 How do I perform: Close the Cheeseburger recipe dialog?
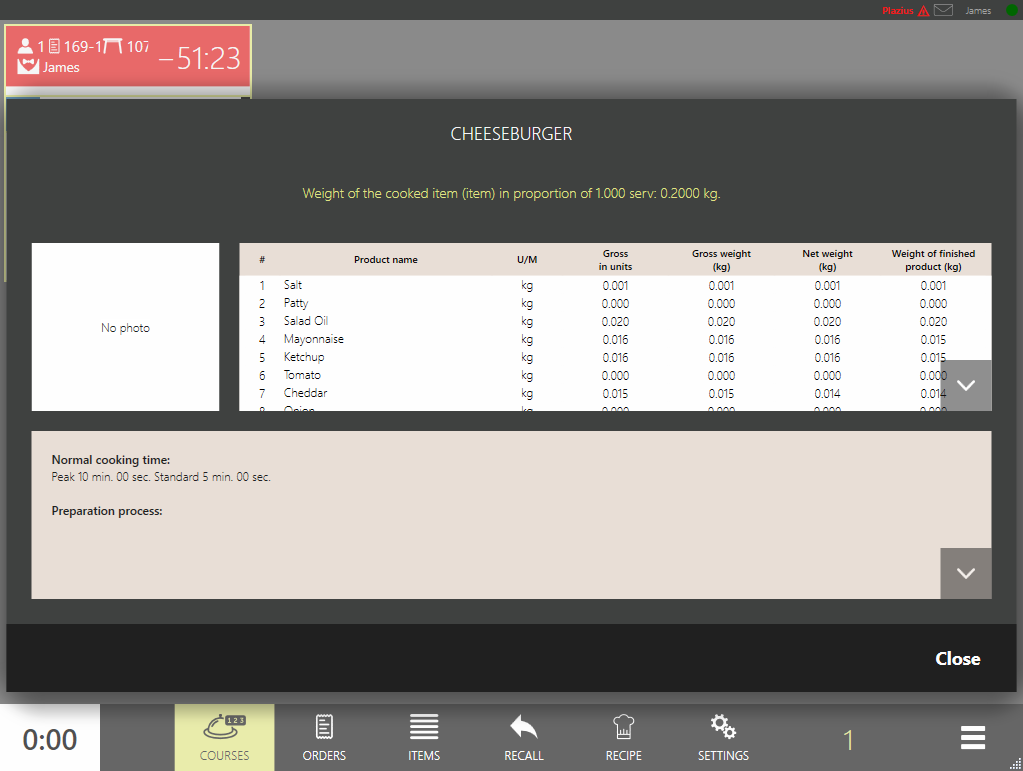click(957, 658)
